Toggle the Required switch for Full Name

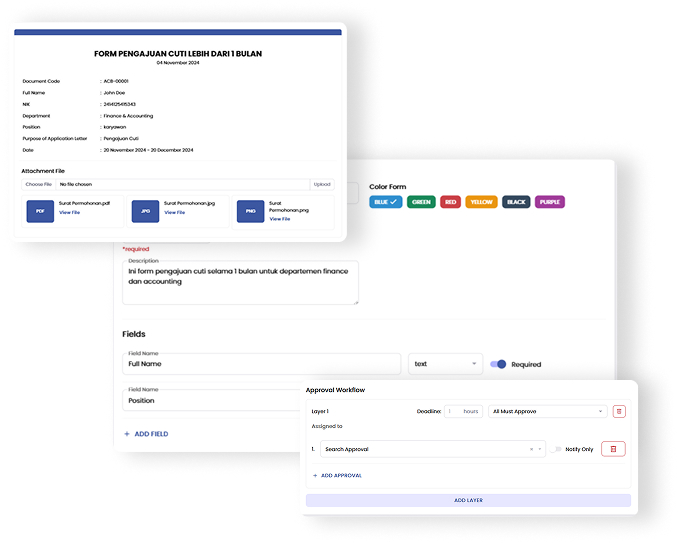(x=497, y=364)
